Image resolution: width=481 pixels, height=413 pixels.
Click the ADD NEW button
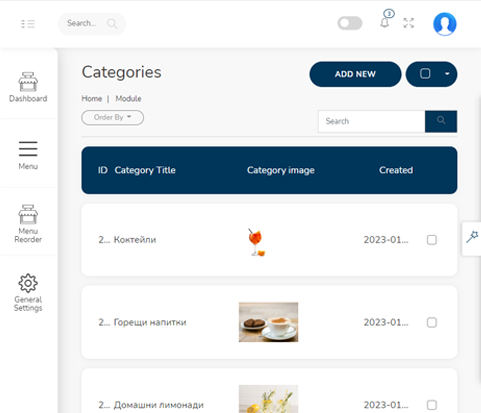coord(355,74)
